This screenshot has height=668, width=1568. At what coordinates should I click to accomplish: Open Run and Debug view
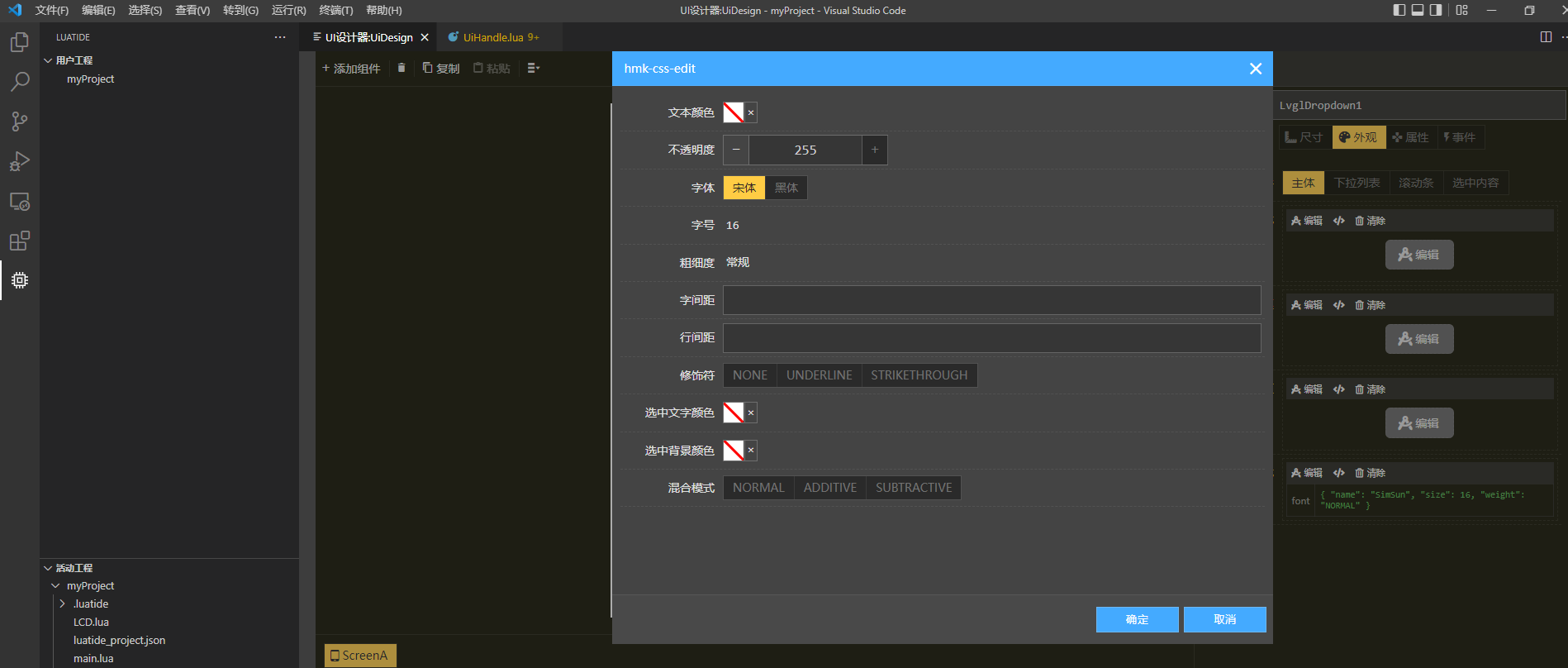click(20, 161)
